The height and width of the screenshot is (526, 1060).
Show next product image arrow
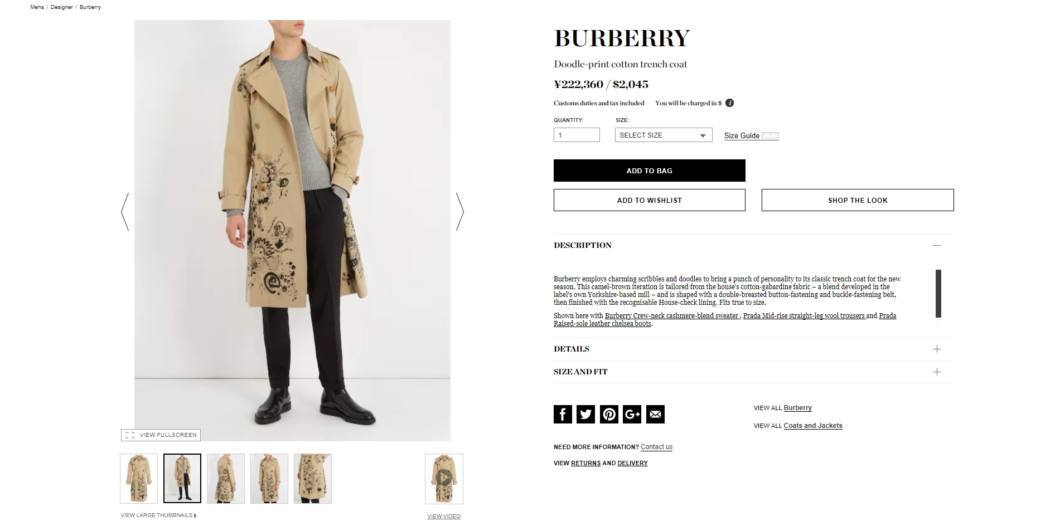[460, 212]
